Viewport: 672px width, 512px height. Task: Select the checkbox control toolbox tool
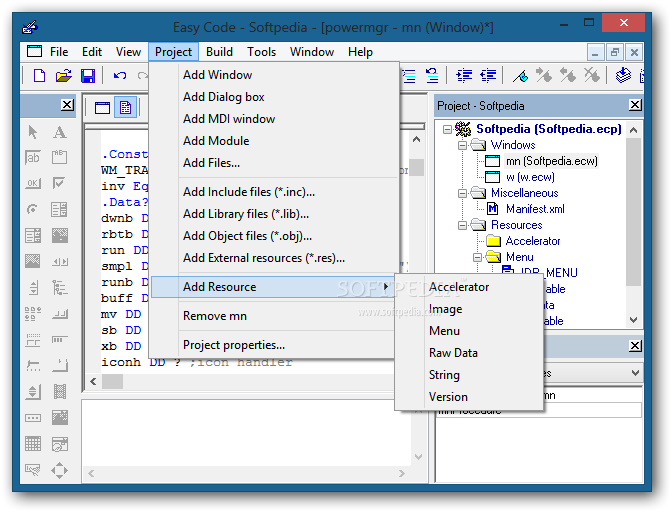pos(59,183)
